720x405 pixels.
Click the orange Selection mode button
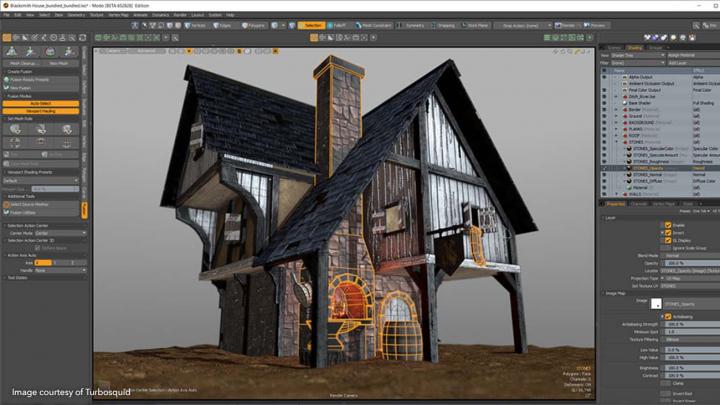(x=311, y=25)
